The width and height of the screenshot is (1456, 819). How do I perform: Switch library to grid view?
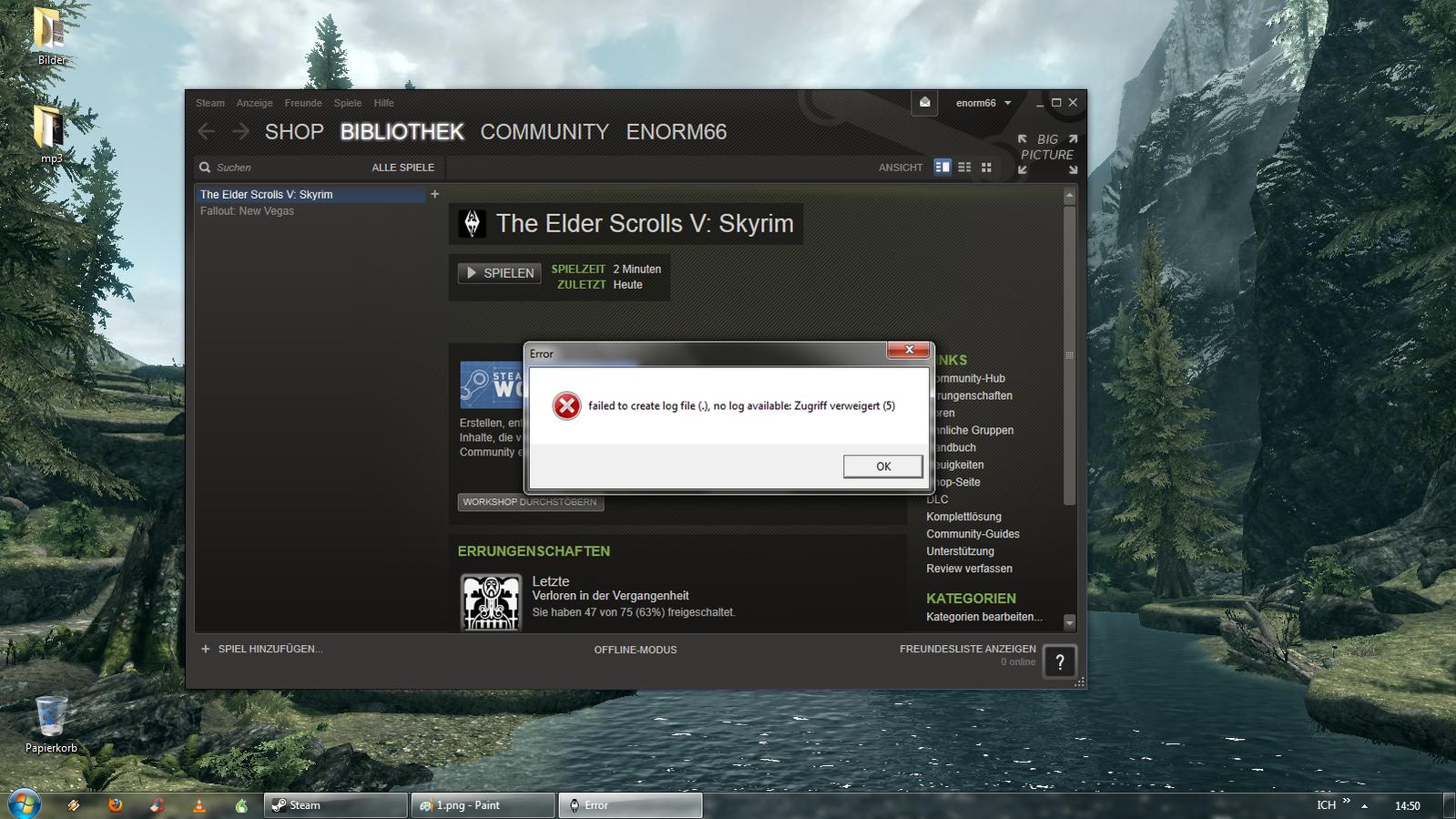point(986,168)
